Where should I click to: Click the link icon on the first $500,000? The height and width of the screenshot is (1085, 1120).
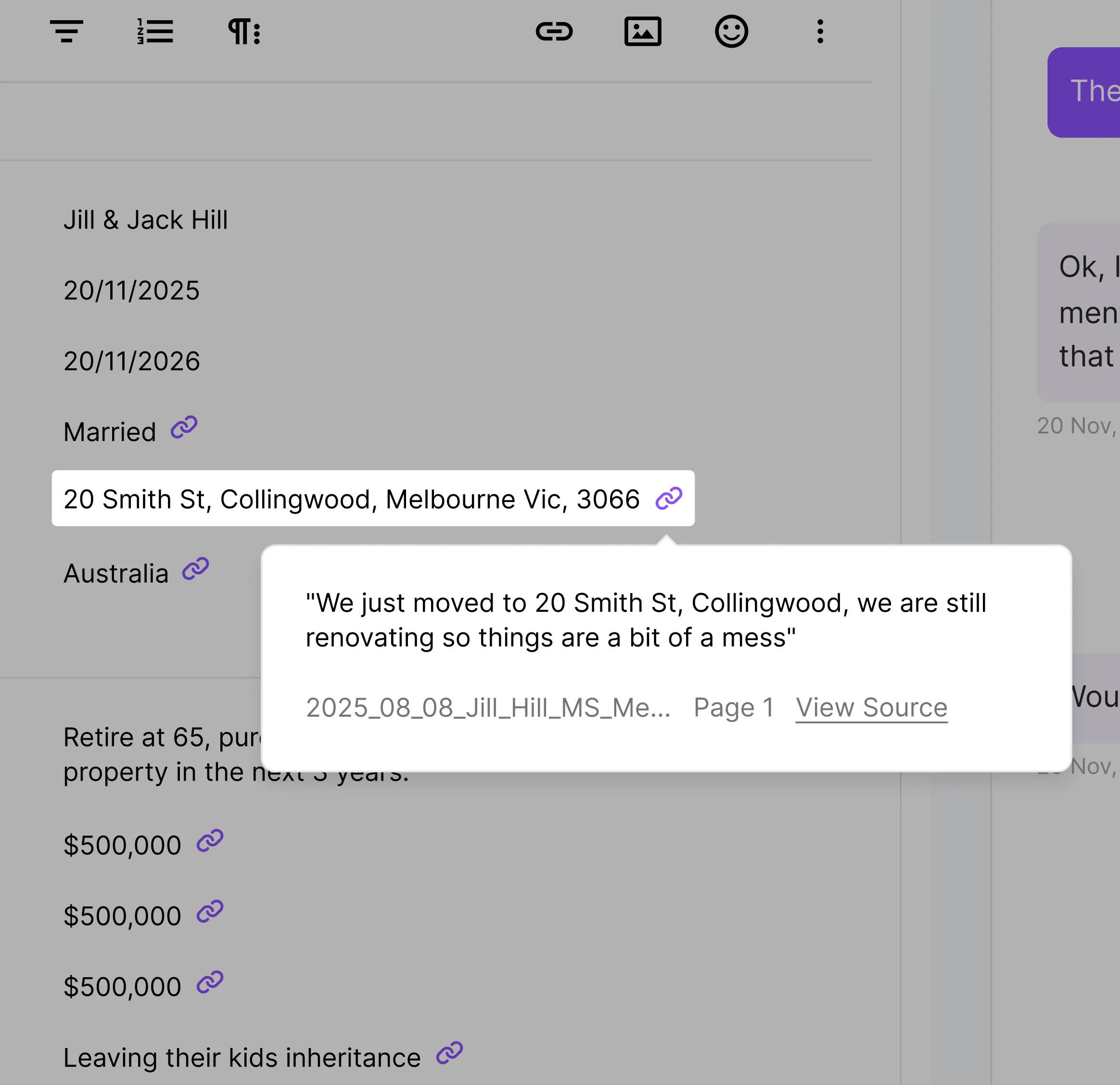click(210, 842)
